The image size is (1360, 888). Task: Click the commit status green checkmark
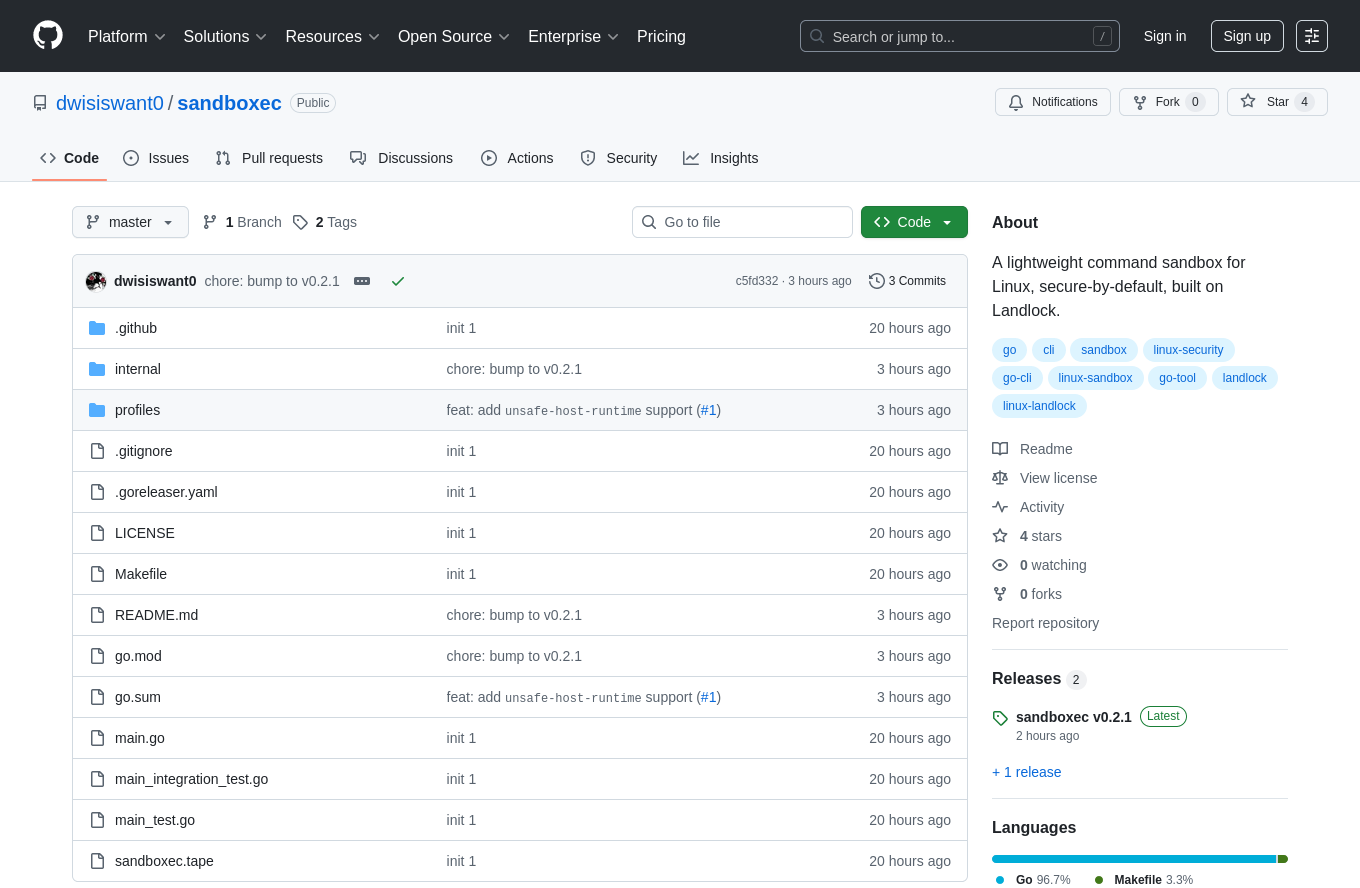tap(398, 281)
